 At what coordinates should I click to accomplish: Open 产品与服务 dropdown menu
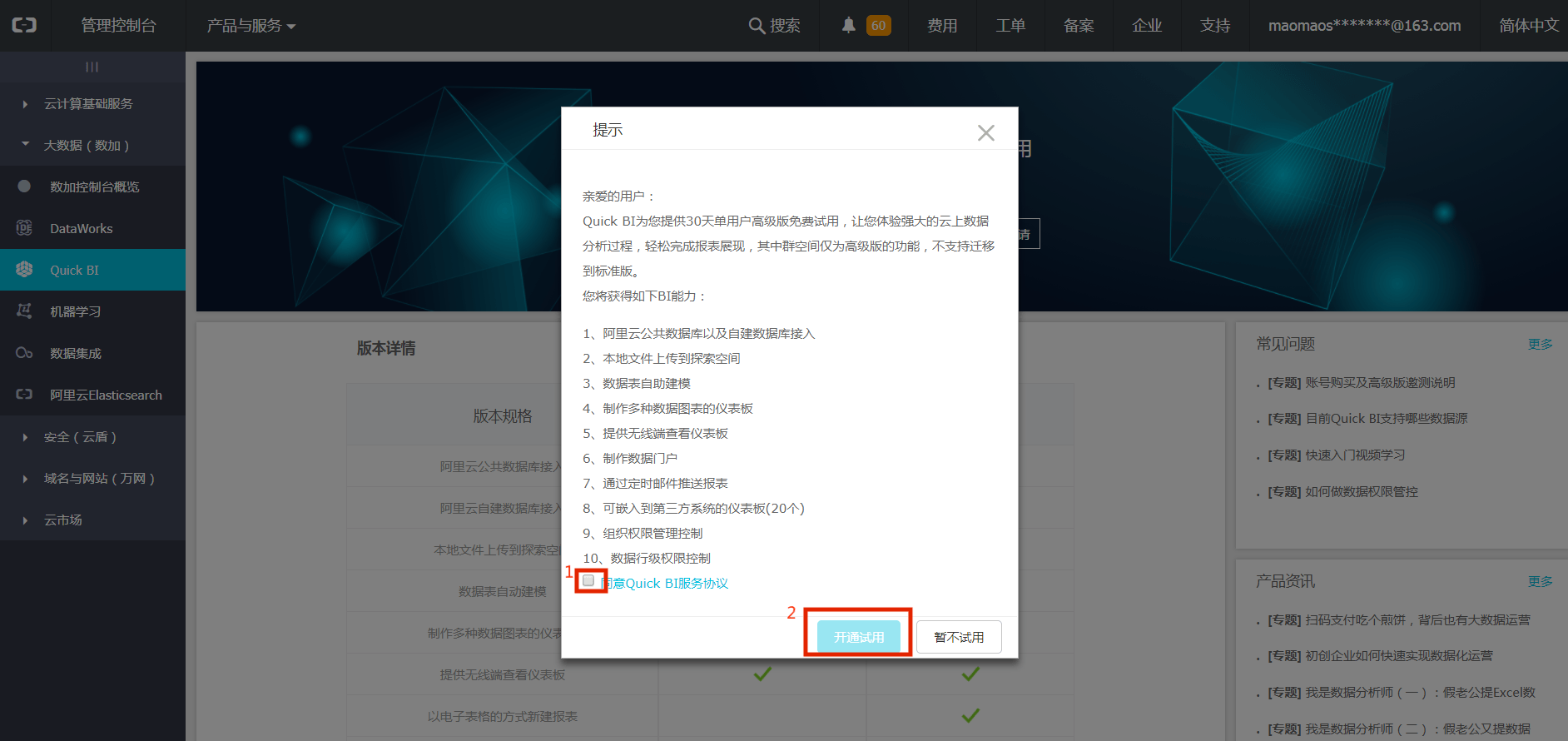(251, 26)
